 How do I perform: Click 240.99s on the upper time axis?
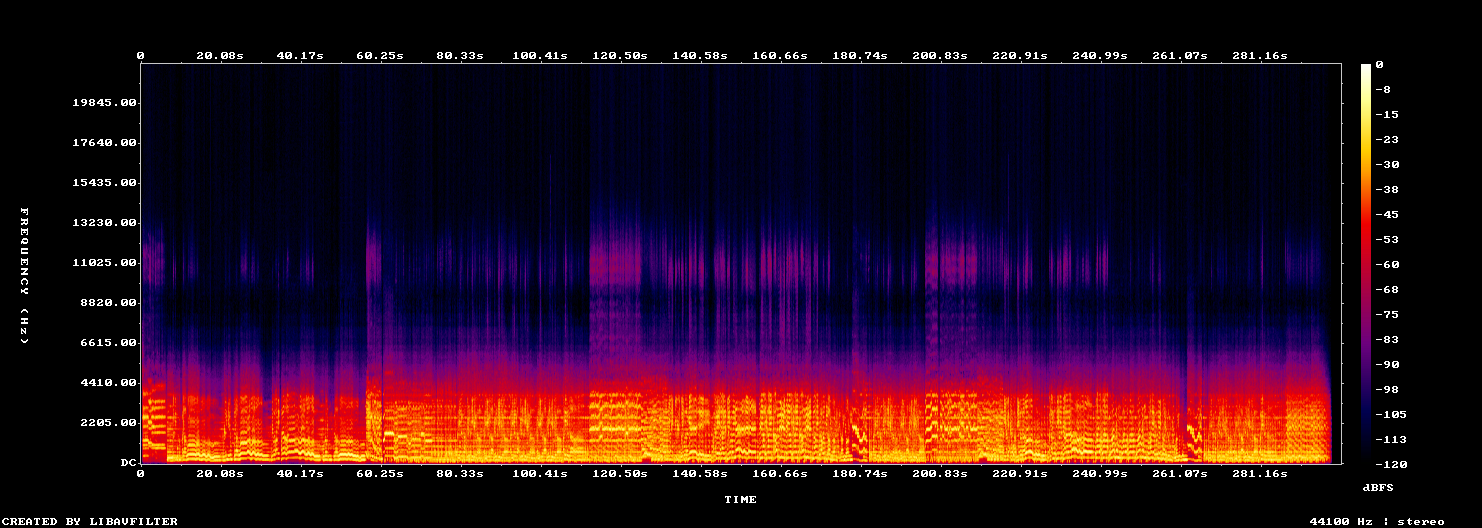[1100, 56]
